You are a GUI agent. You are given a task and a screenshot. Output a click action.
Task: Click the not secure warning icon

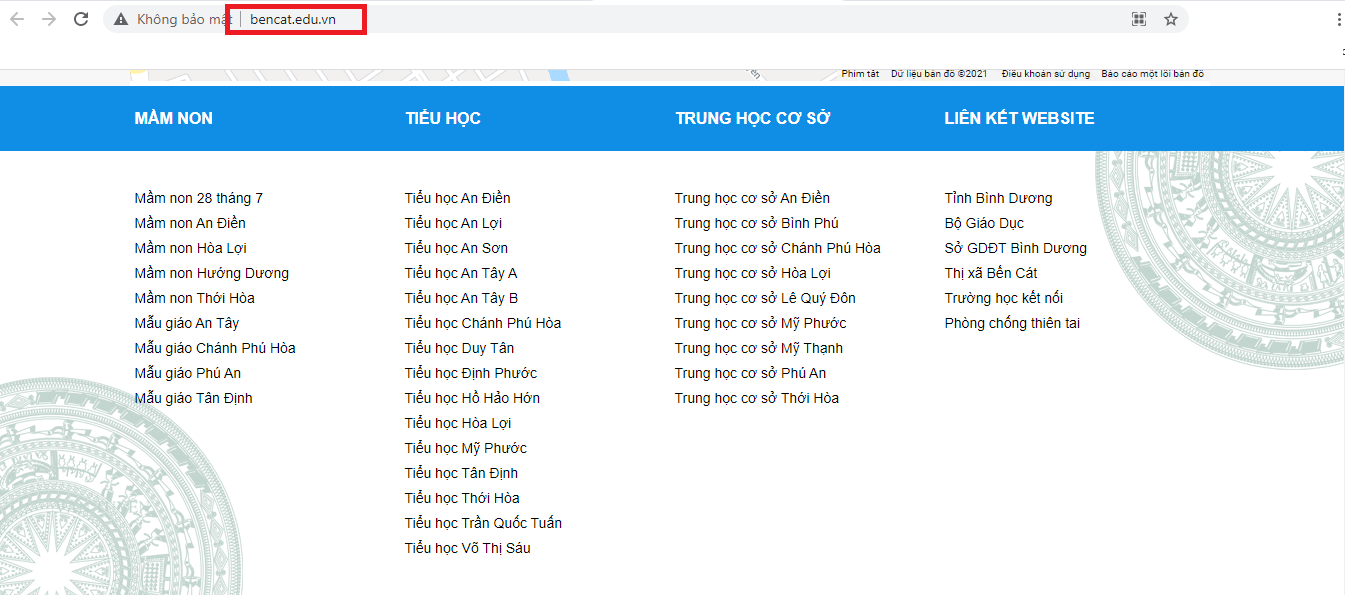(122, 19)
